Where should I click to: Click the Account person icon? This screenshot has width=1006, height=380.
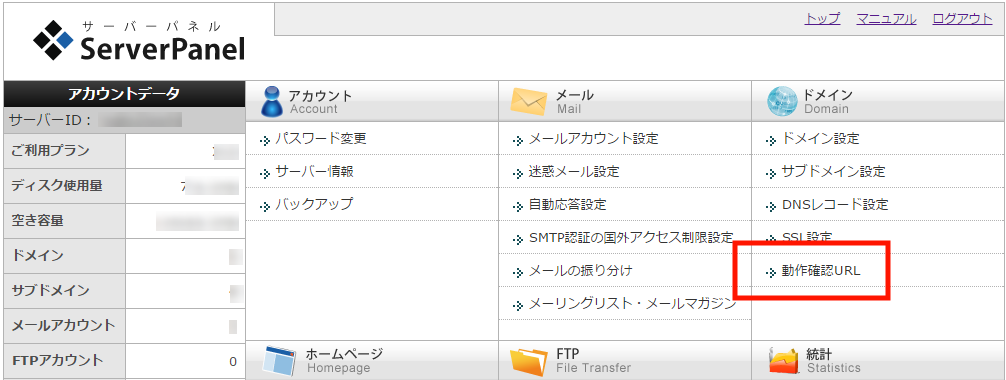click(272, 101)
